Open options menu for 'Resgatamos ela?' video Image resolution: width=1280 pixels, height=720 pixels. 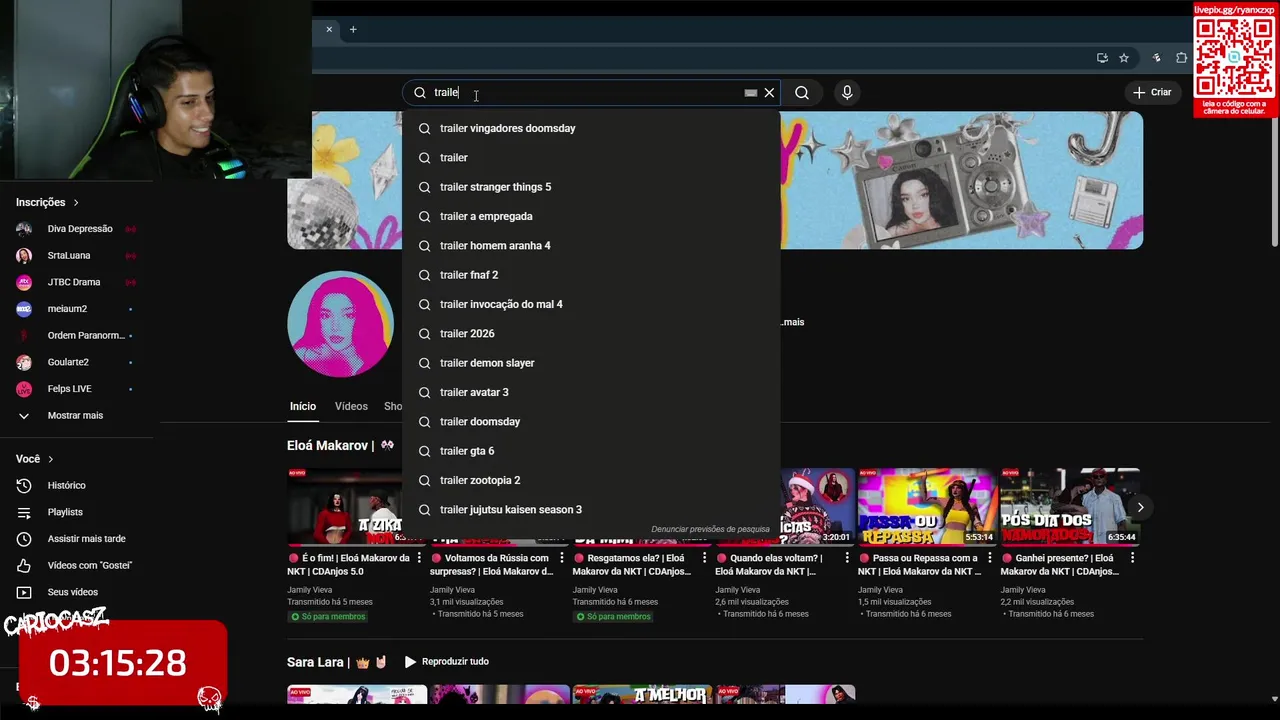(x=704, y=558)
